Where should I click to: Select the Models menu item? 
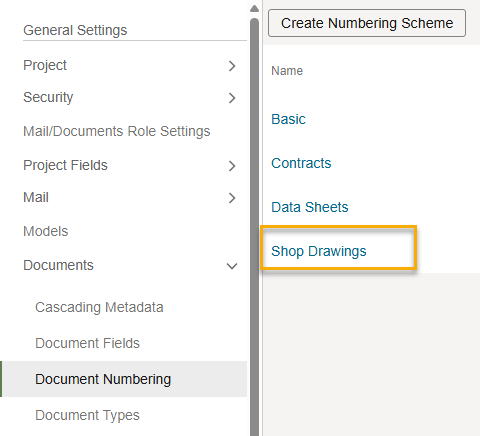tap(46, 231)
